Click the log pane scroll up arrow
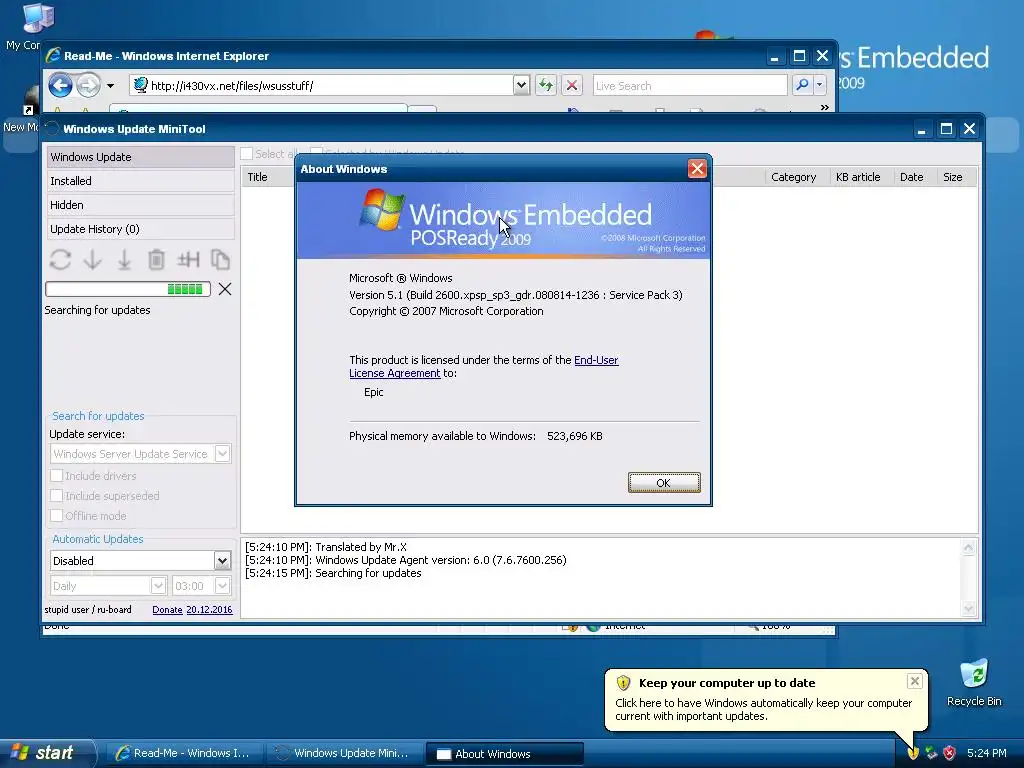 click(968, 548)
